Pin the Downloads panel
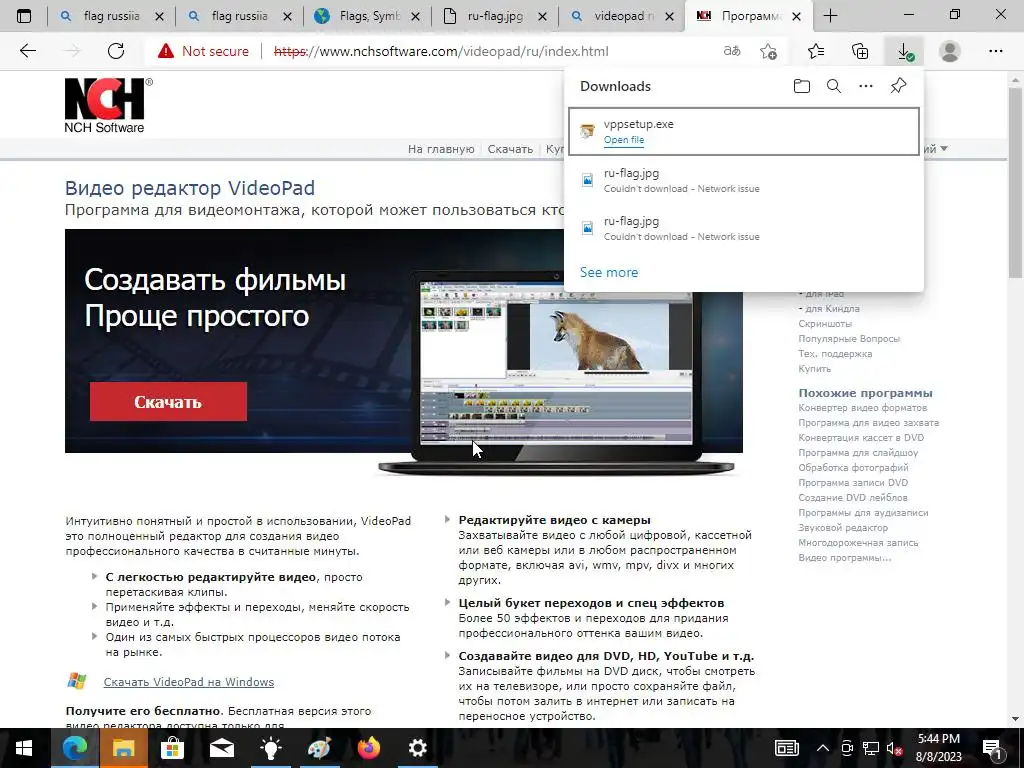Image resolution: width=1024 pixels, height=768 pixels. [x=899, y=86]
